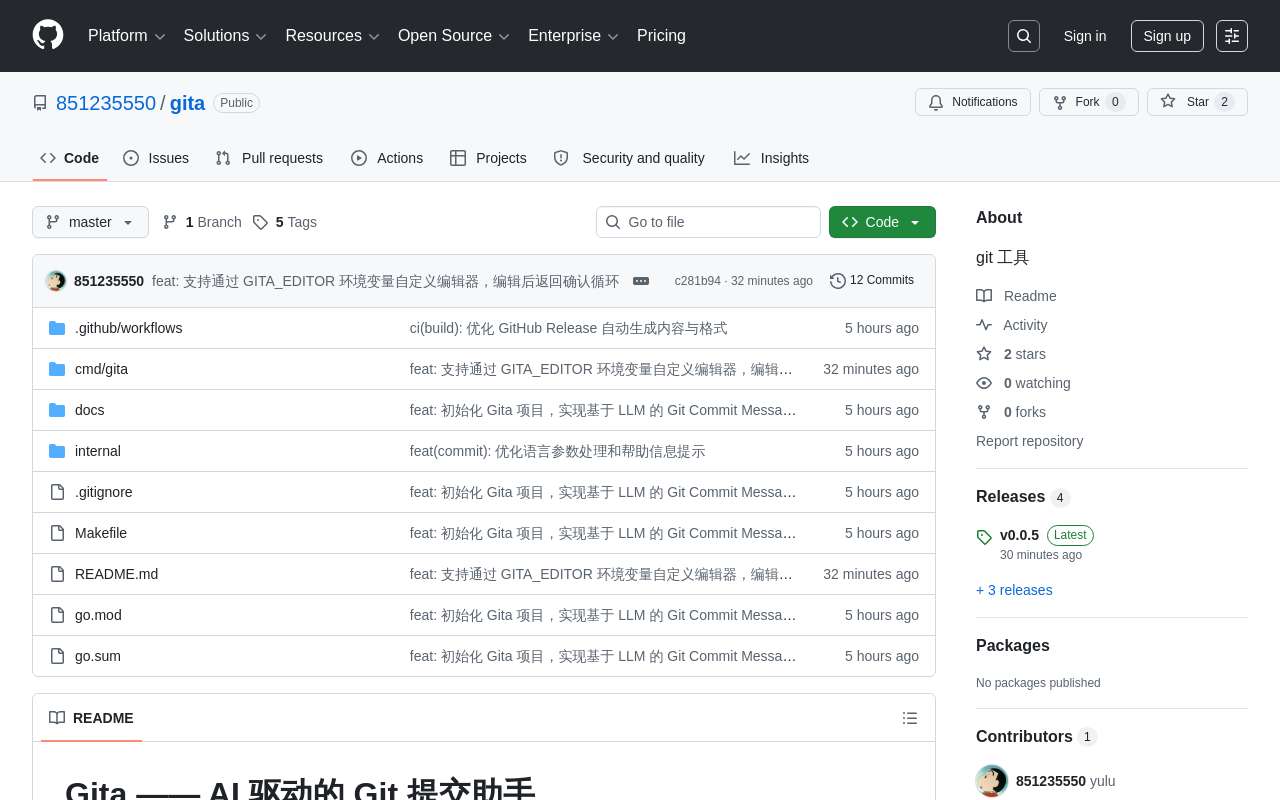Switch to the Insights tab
The height and width of the screenshot is (800, 1280).
(x=771, y=158)
